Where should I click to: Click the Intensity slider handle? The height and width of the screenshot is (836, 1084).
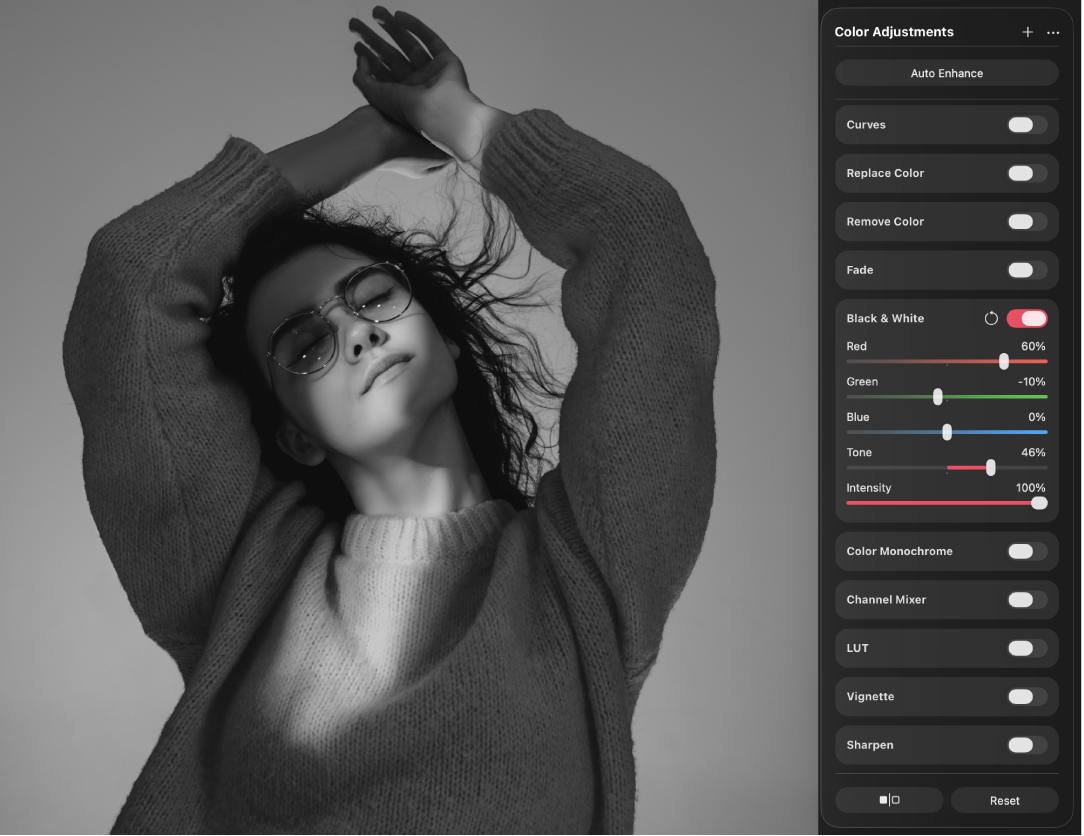(x=1041, y=503)
